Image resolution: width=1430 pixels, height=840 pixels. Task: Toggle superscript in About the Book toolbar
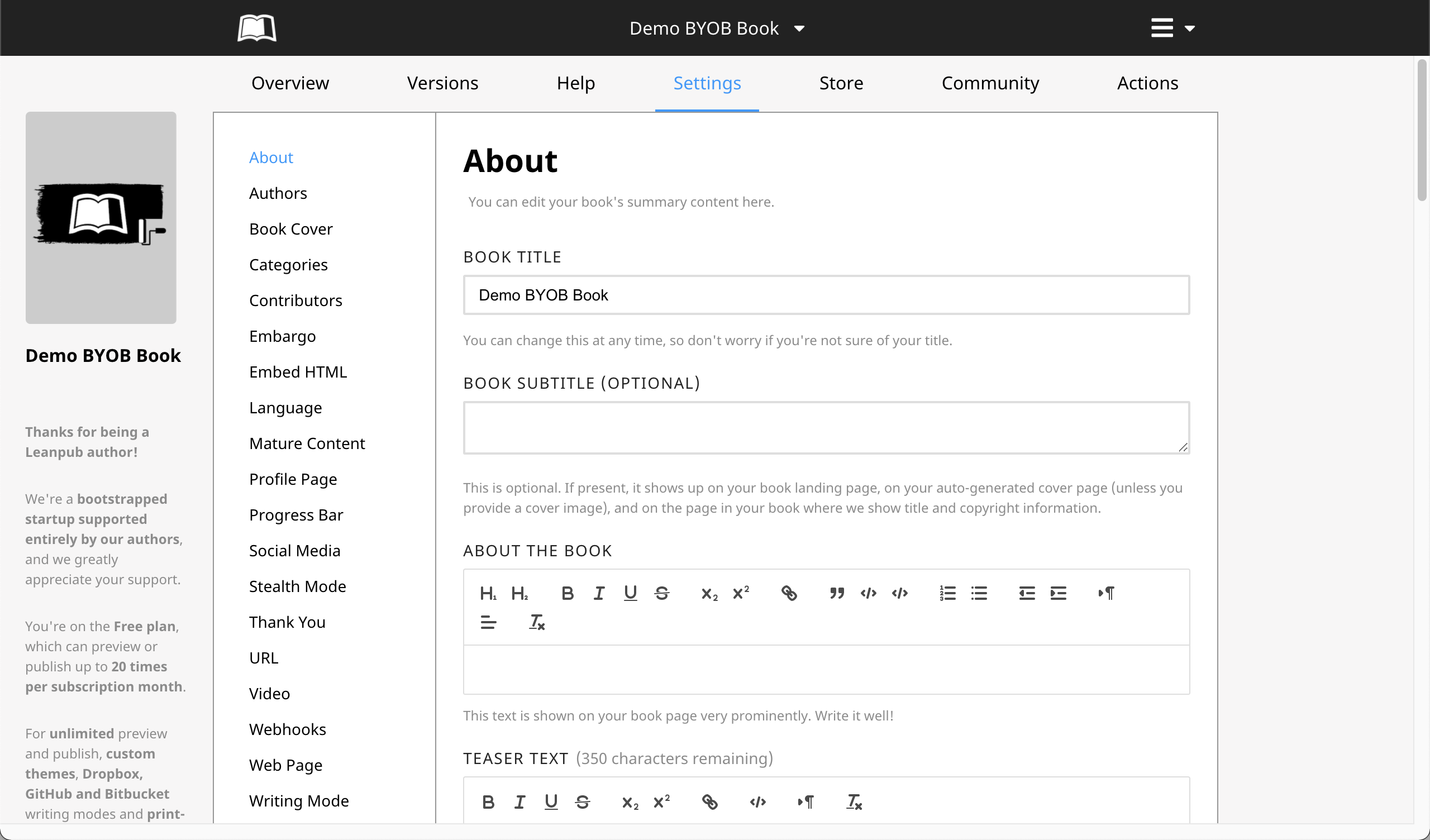(x=741, y=594)
